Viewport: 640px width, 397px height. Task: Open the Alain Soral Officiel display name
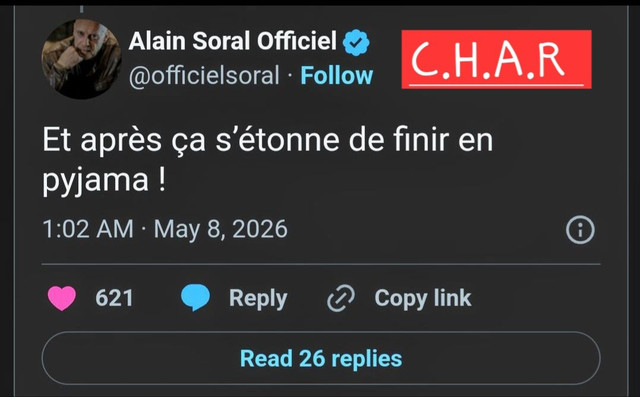[x=233, y=41]
